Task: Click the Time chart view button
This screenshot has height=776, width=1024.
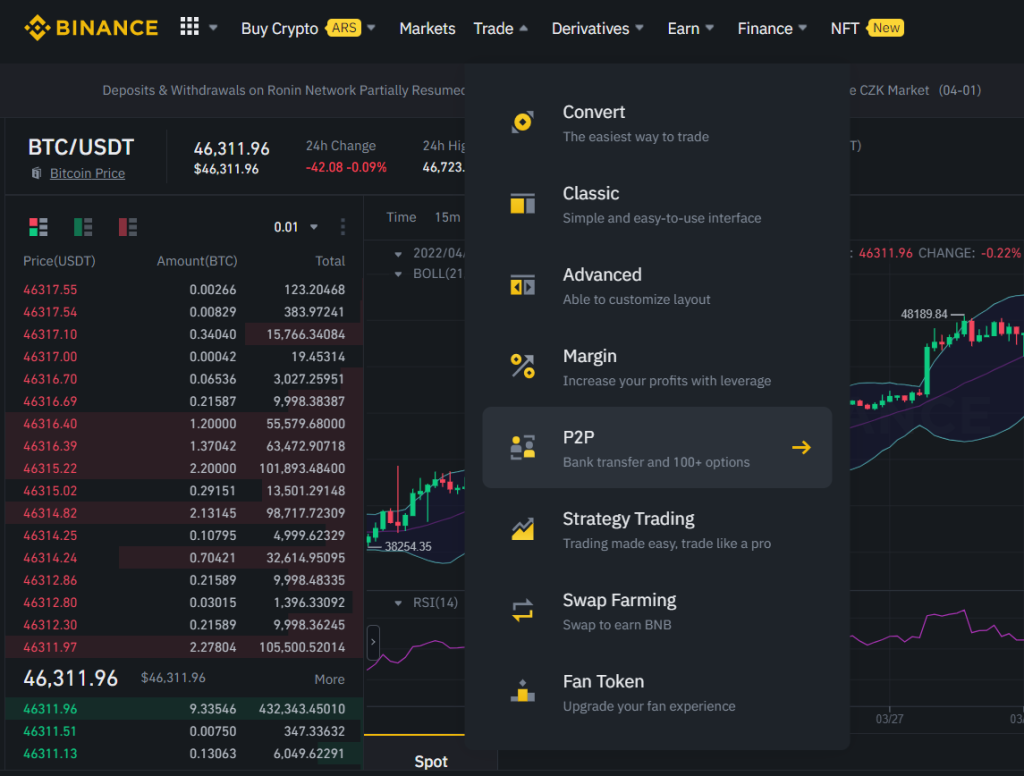Action: [x=401, y=218]
